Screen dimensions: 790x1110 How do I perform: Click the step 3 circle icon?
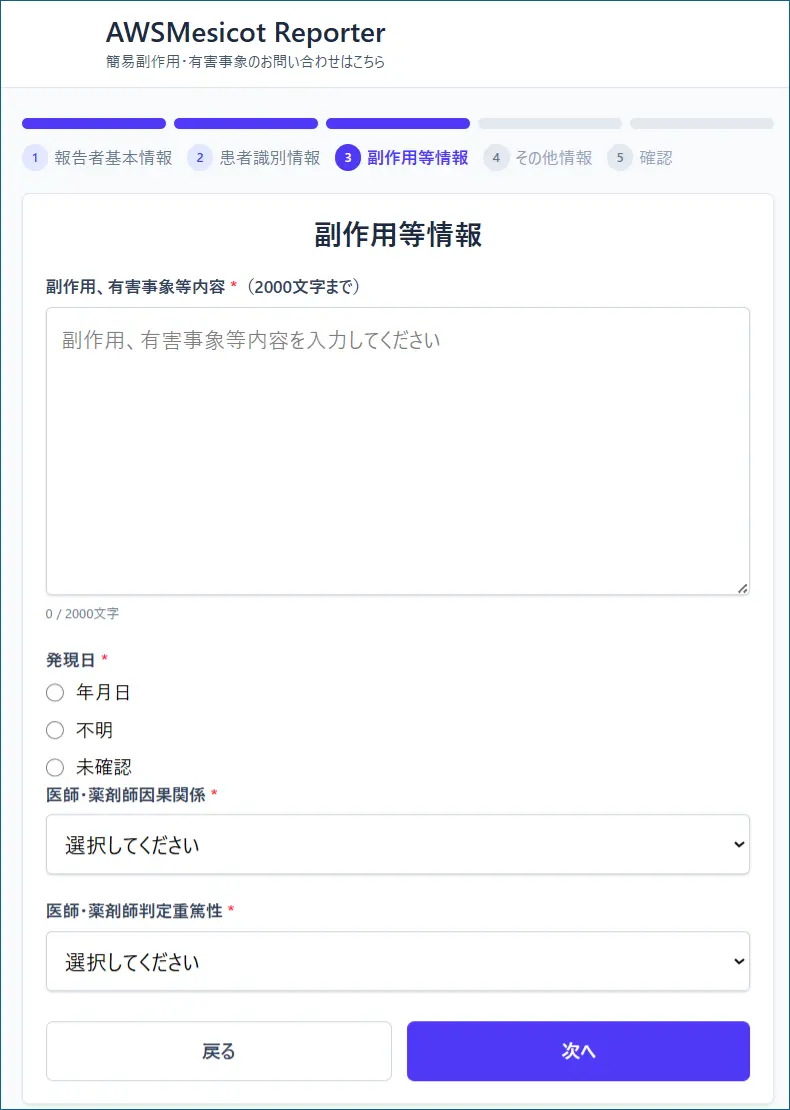click(348, 158)
